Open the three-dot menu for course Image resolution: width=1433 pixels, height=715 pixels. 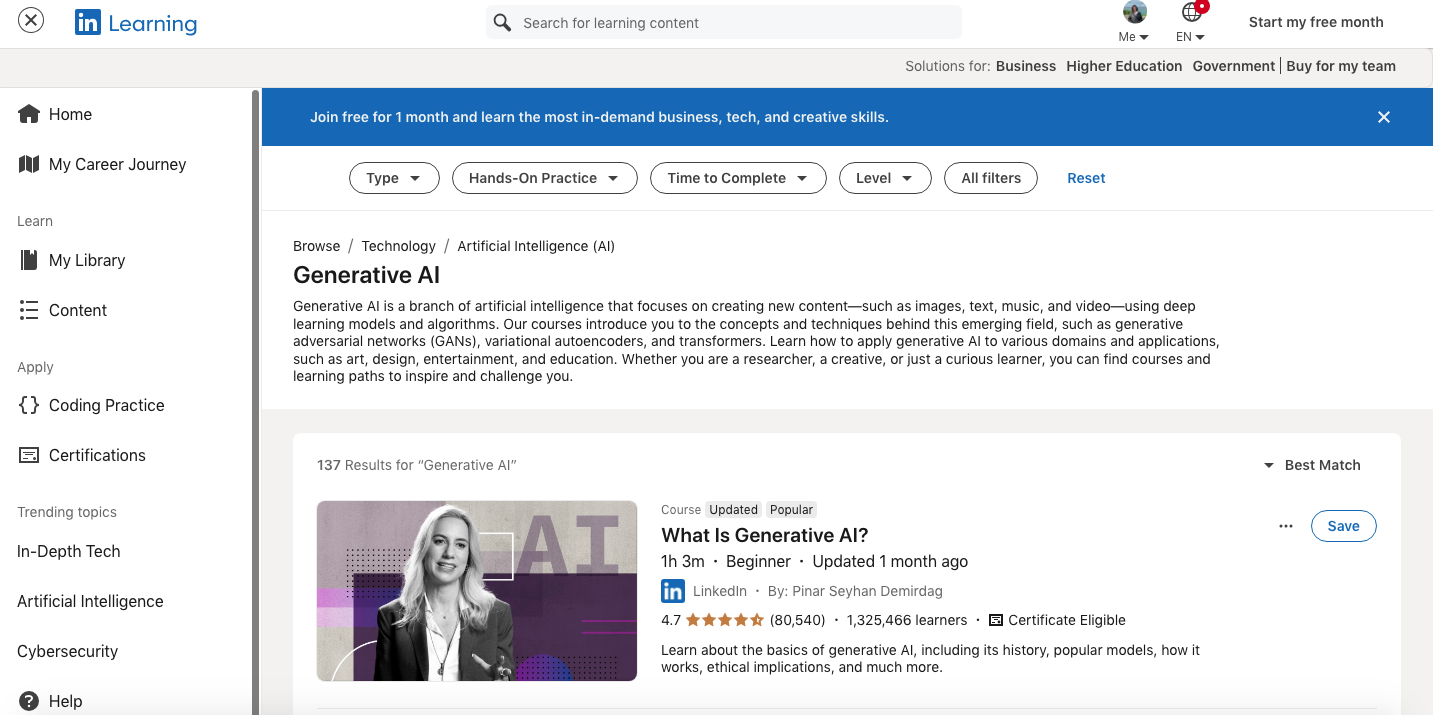pos(1286,526)
